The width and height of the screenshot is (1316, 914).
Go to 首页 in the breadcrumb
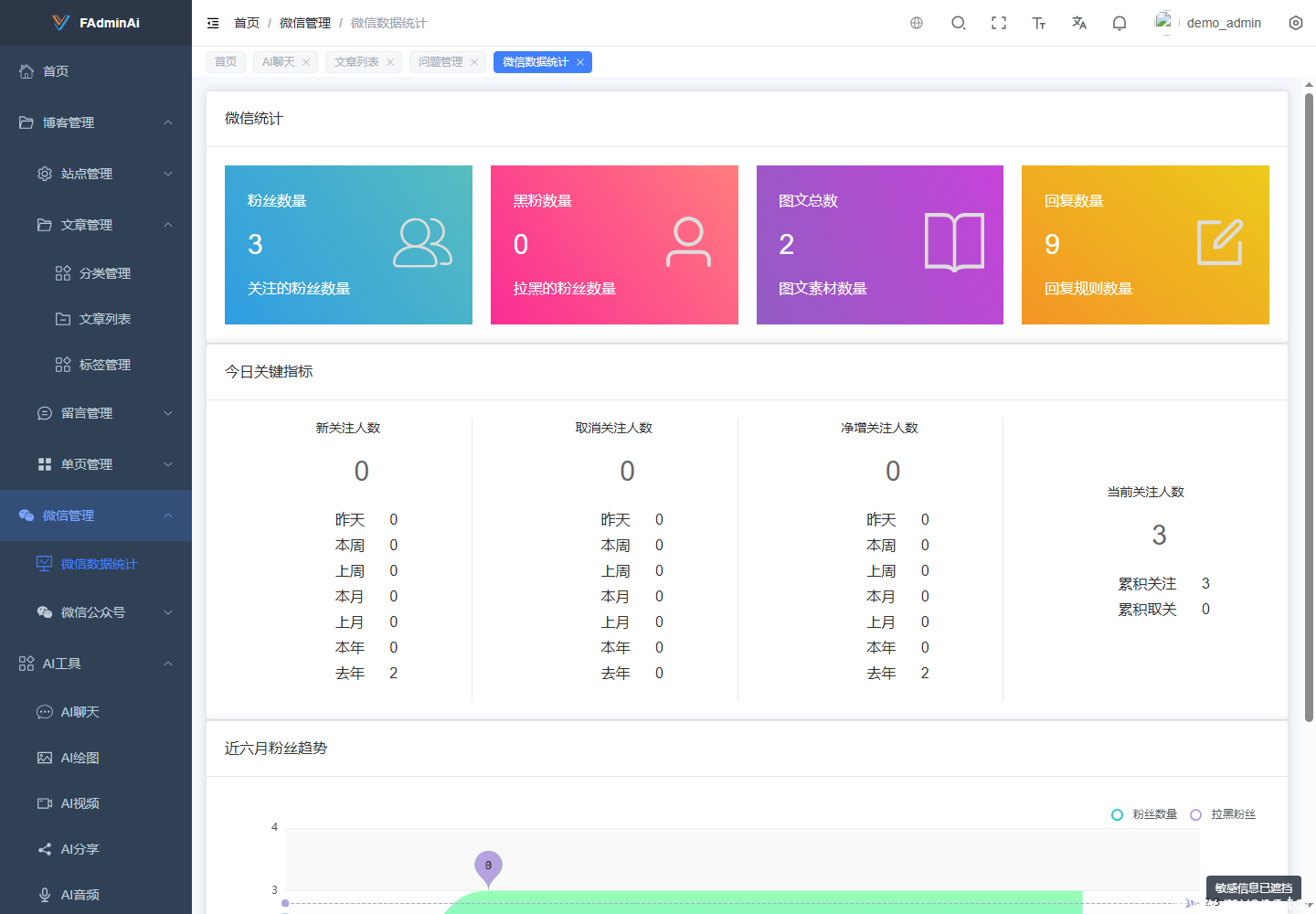(247, 23)
